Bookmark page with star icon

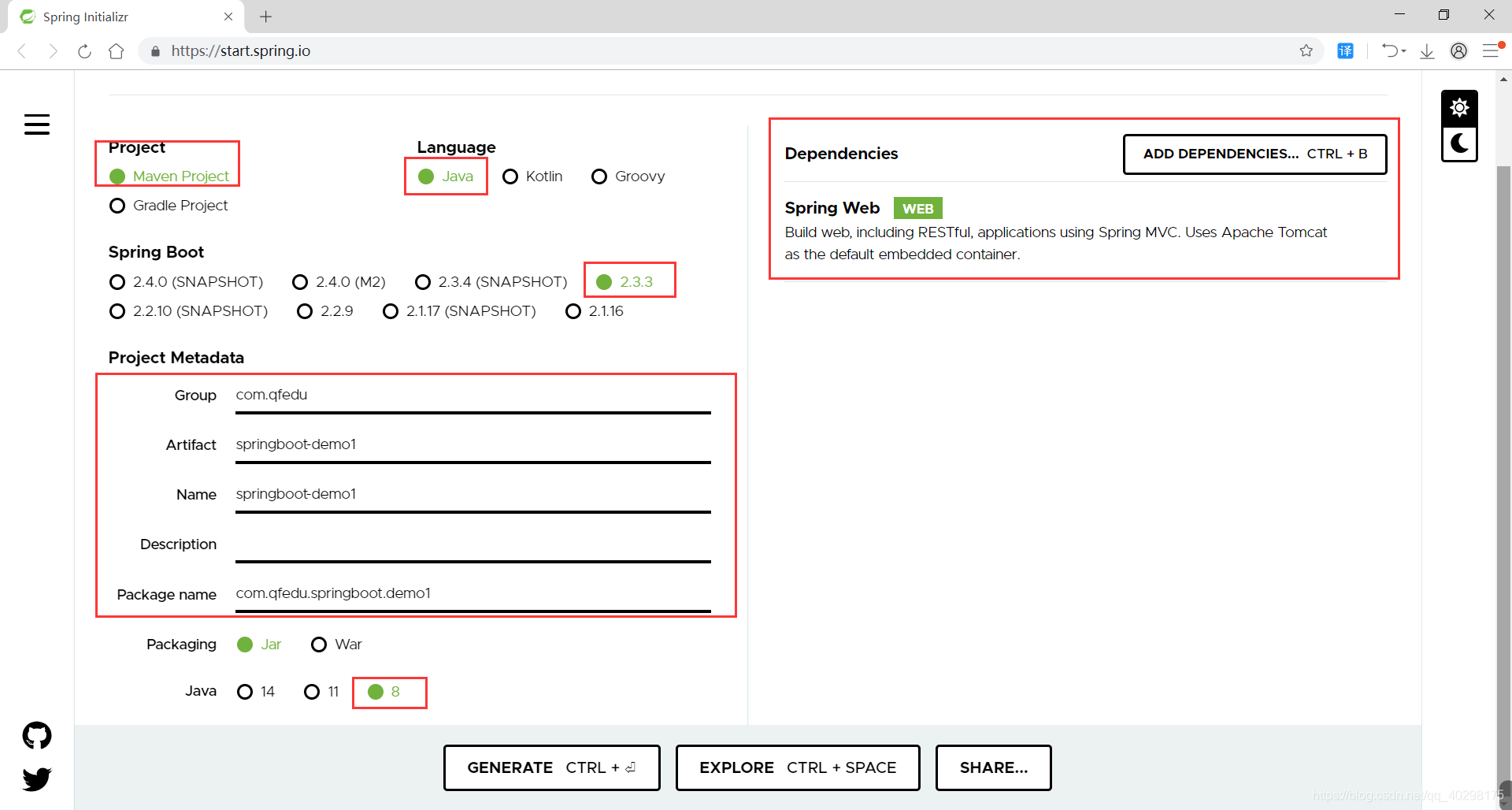(1306, 51)
